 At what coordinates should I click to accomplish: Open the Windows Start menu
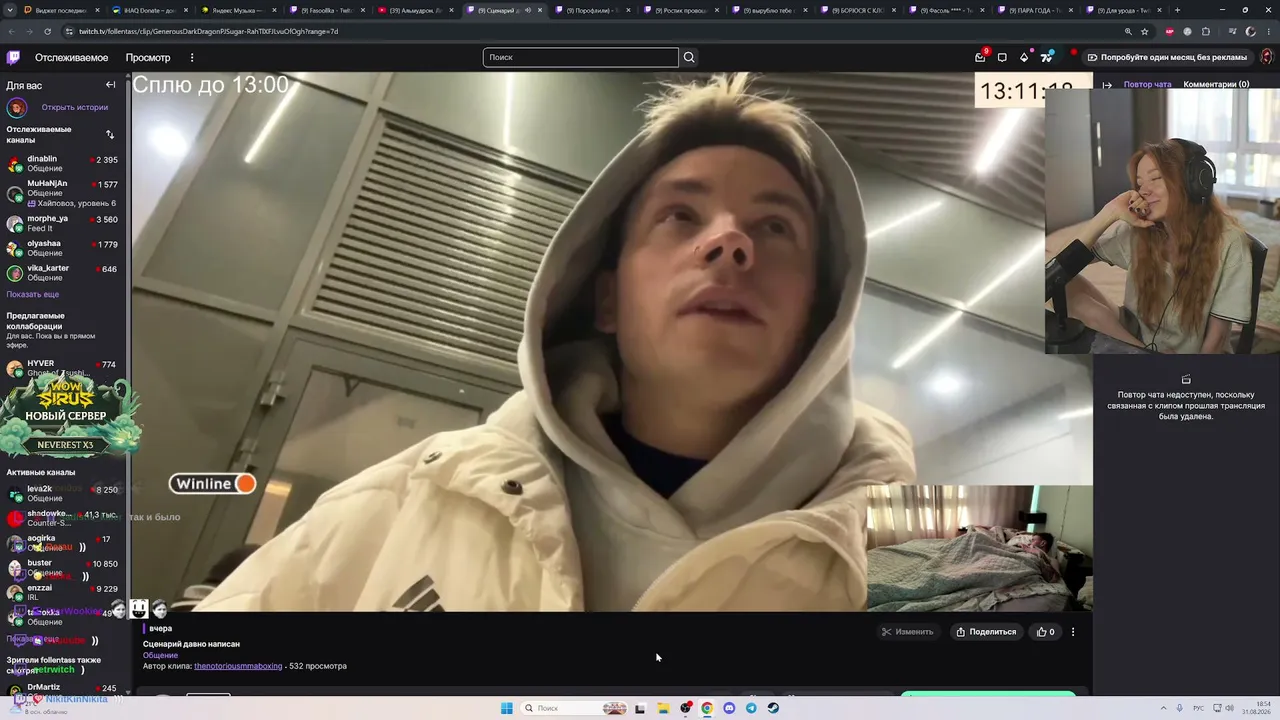507,708
